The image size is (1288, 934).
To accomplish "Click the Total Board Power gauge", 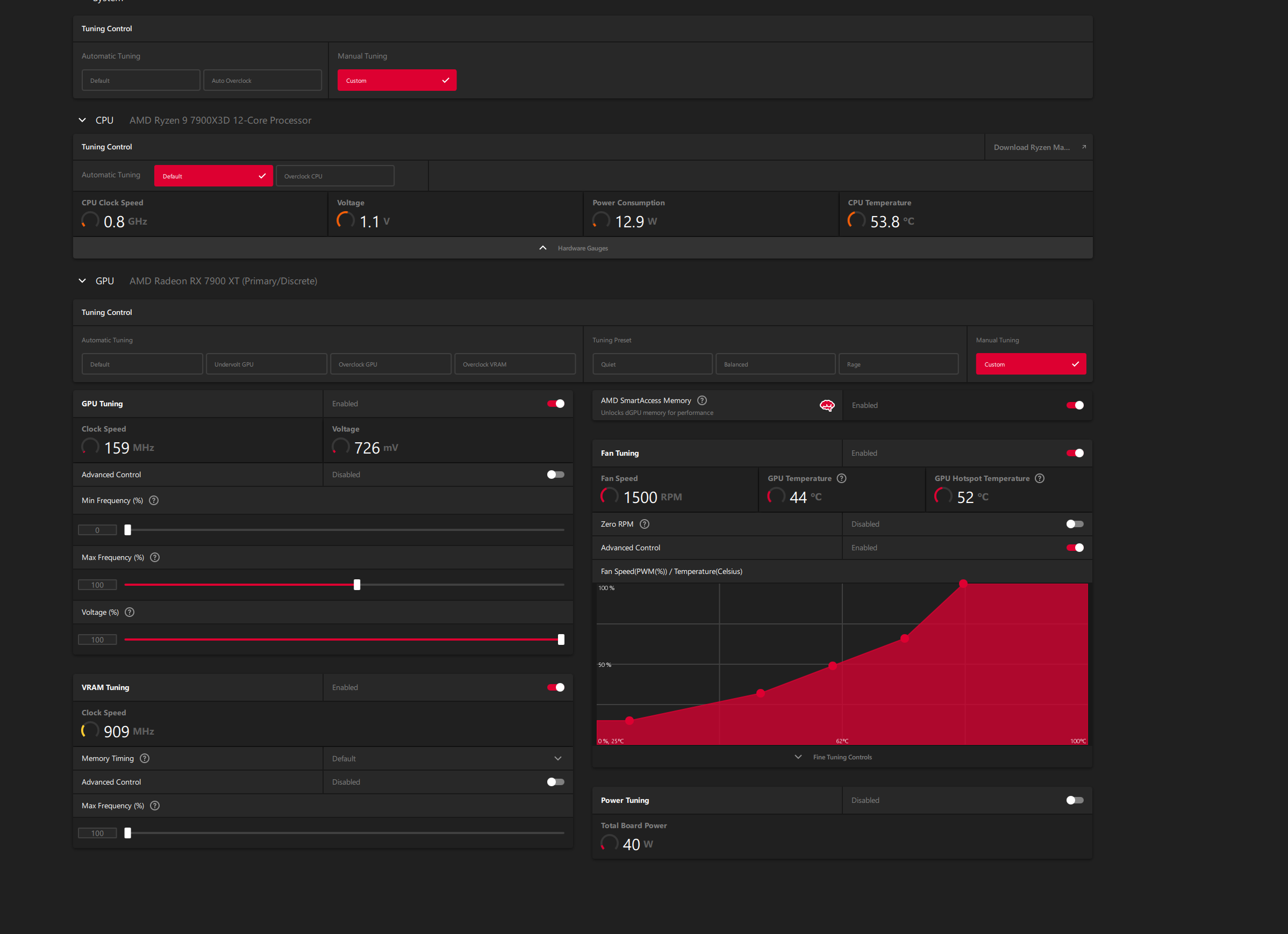I will [x=610, y=844].
